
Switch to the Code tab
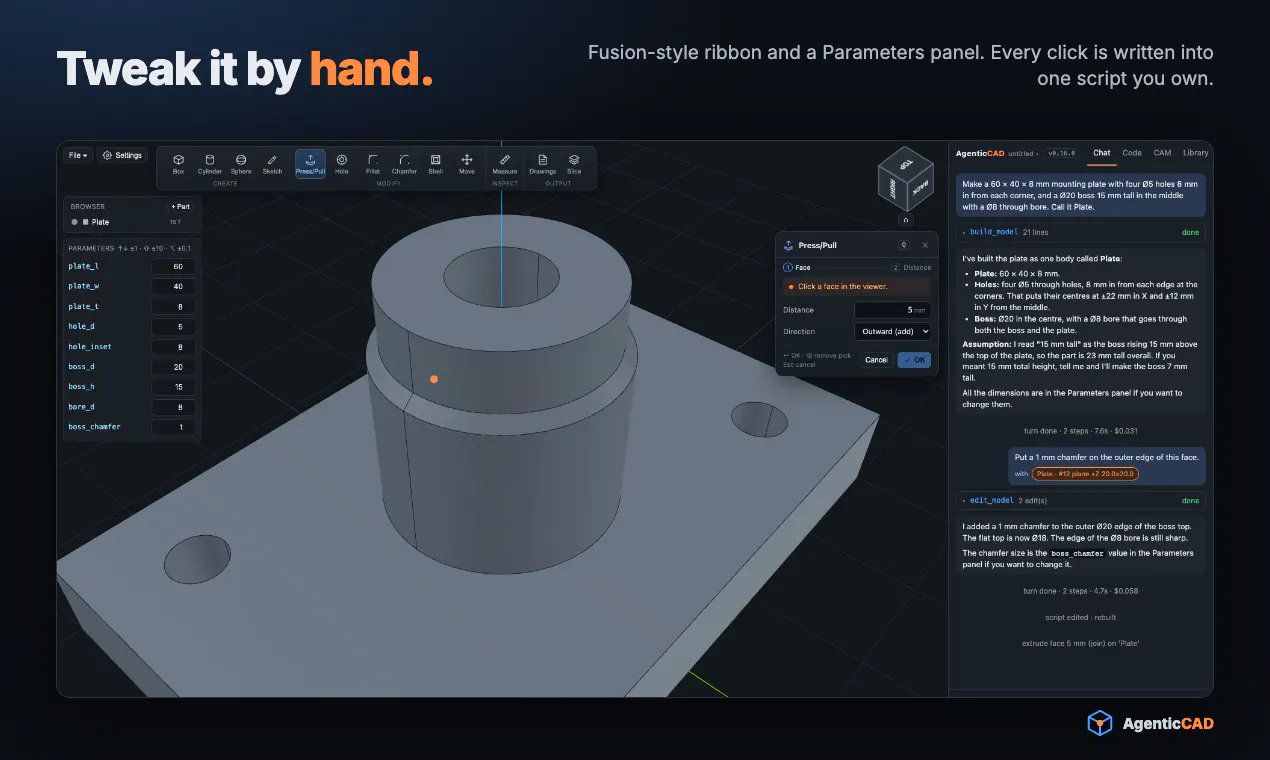pos(1132,153)
